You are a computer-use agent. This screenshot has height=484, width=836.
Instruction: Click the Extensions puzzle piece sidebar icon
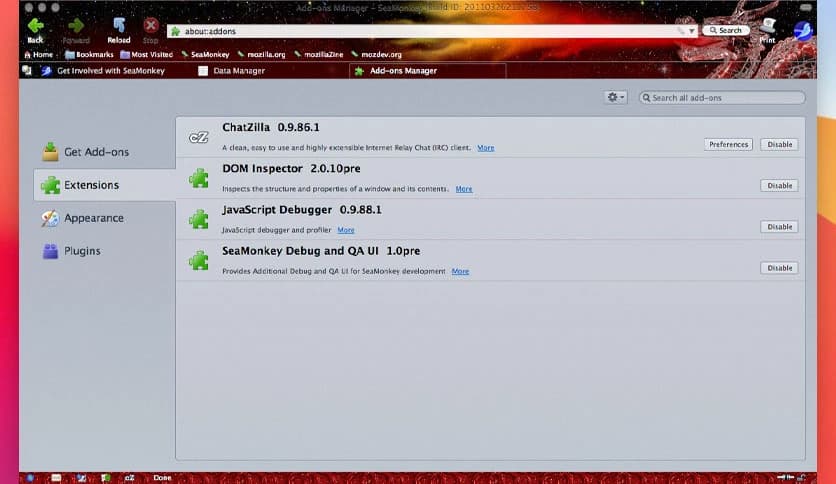(50, 185)
